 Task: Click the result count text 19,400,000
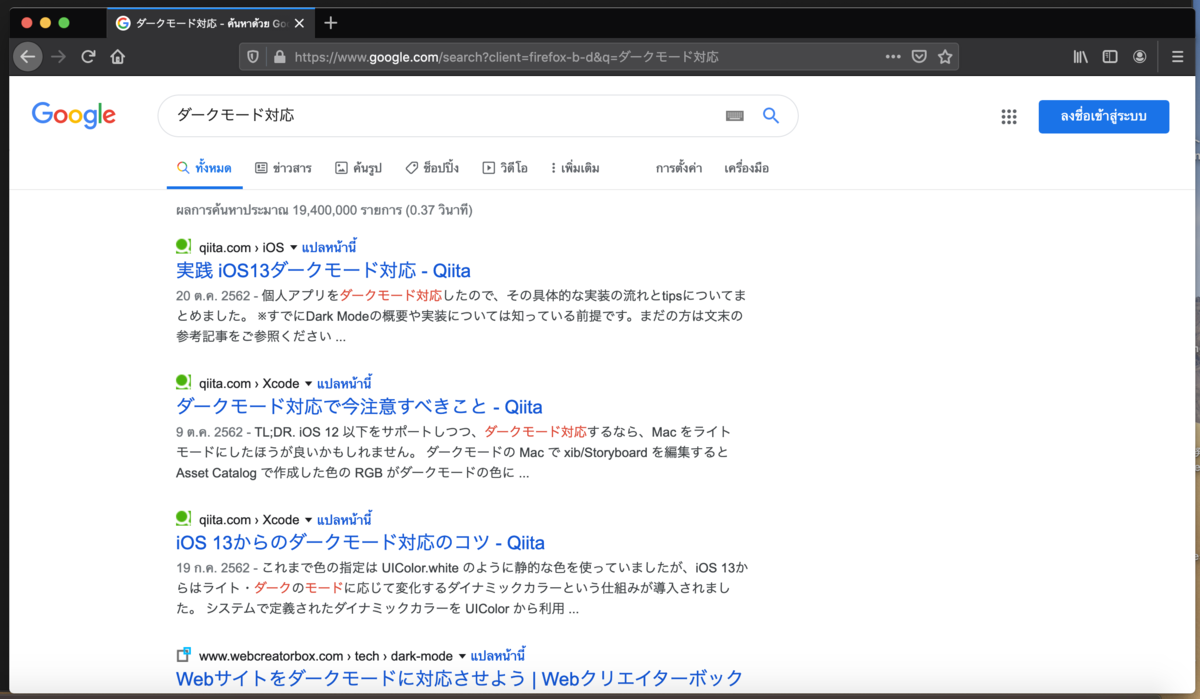322,211
